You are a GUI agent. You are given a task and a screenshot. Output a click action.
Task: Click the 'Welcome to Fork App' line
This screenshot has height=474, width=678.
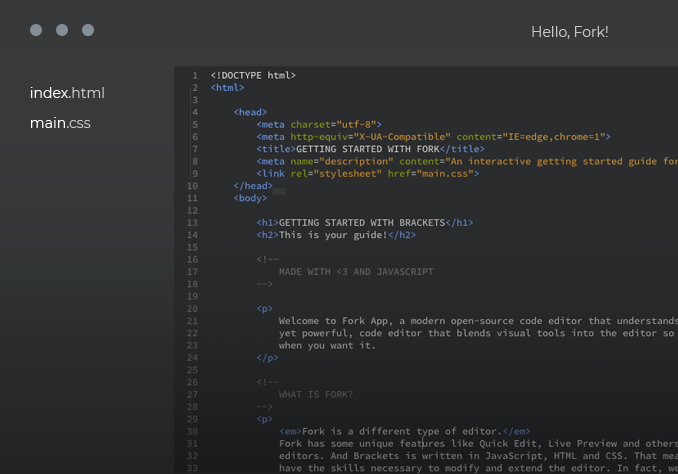point(478,321)
